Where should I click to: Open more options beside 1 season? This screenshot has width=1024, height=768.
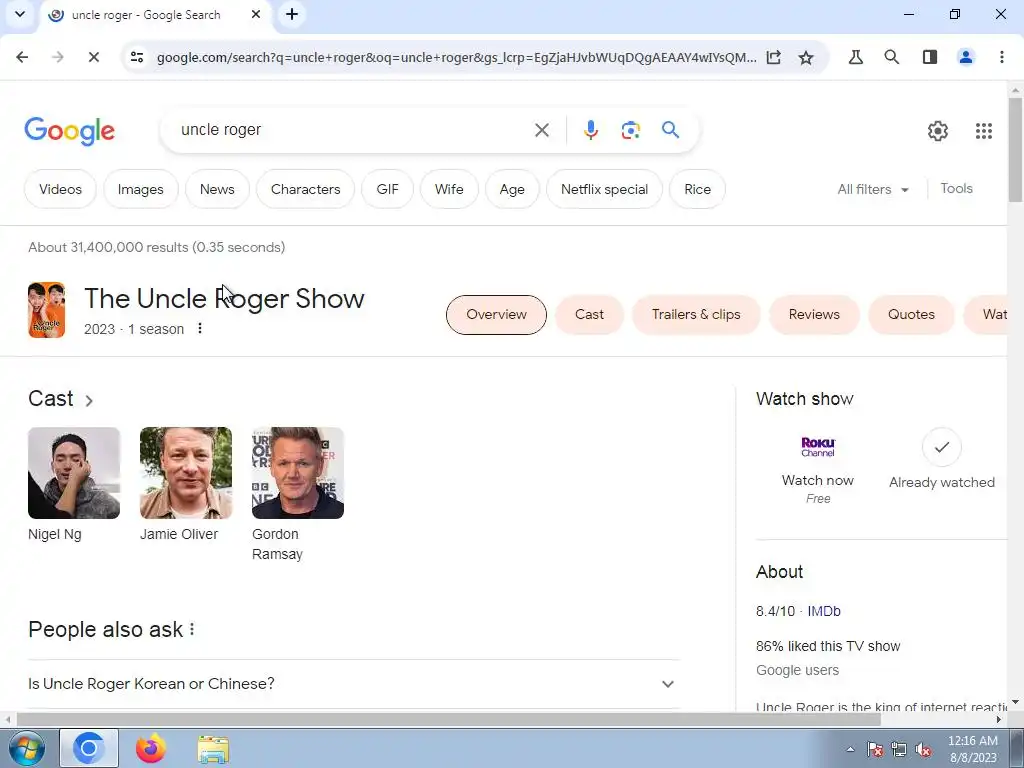click(x=200, y=328)
